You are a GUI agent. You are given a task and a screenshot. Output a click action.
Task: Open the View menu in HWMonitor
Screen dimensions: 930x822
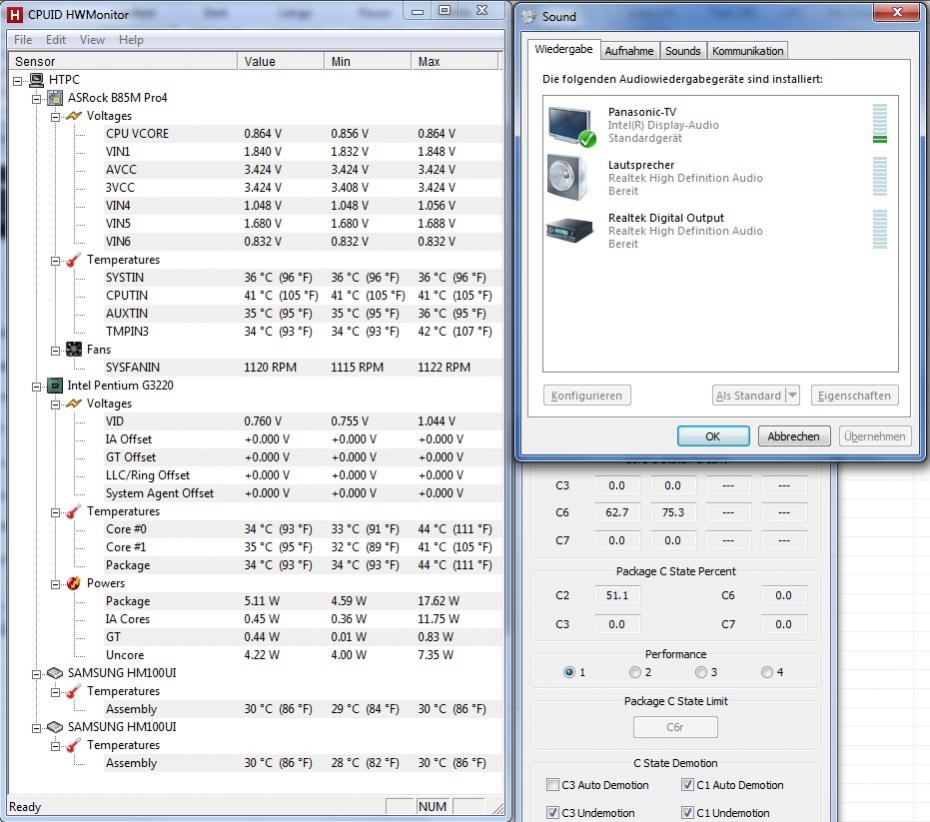92,40
